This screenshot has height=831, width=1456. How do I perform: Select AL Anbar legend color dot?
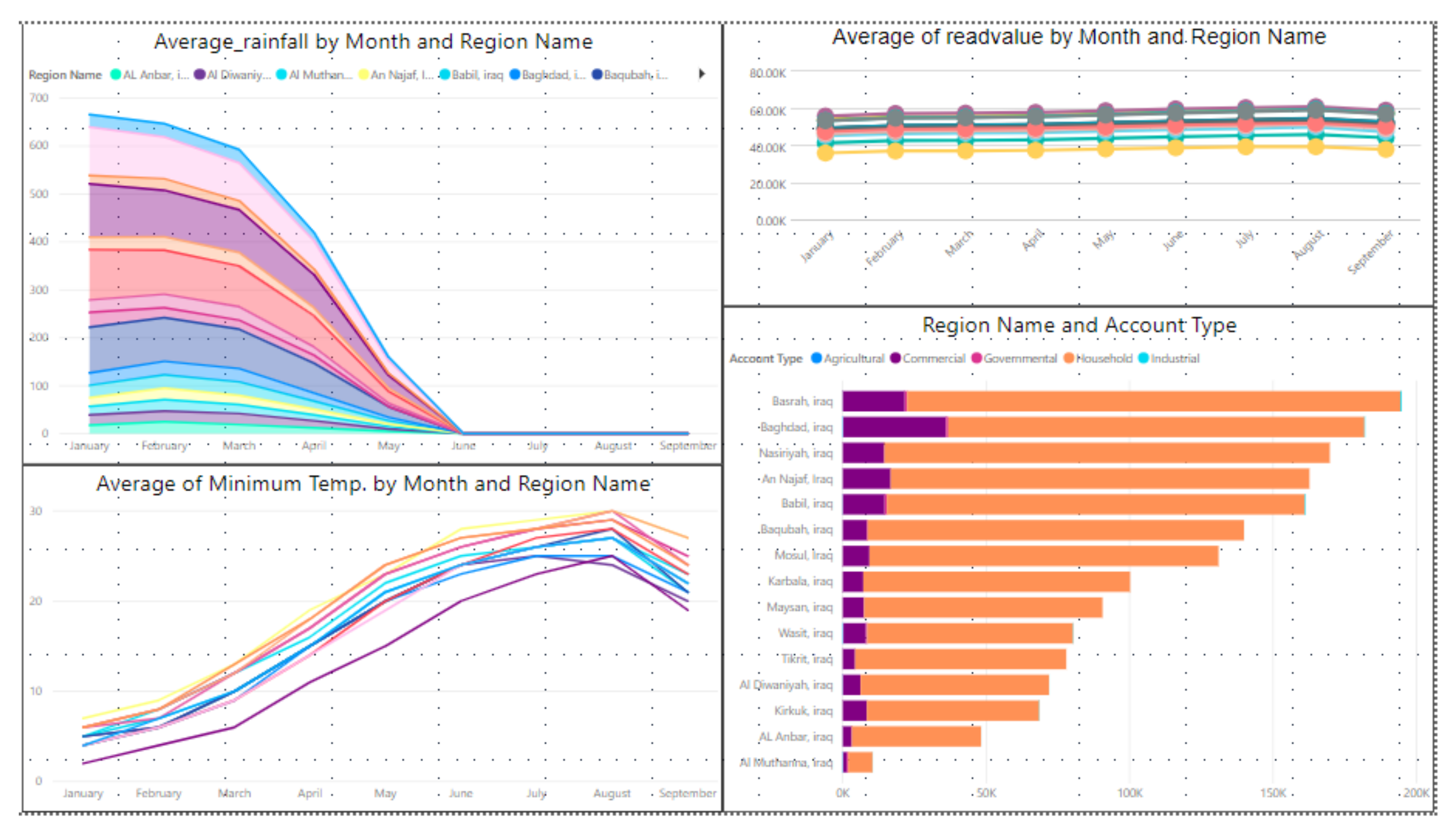[x=116, y=75]
